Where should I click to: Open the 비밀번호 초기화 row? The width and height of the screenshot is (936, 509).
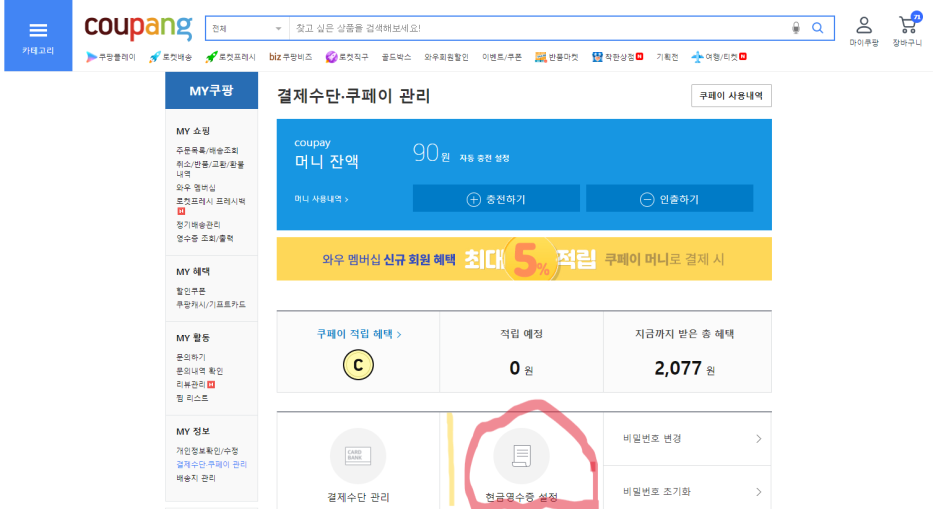coord(688,491)
